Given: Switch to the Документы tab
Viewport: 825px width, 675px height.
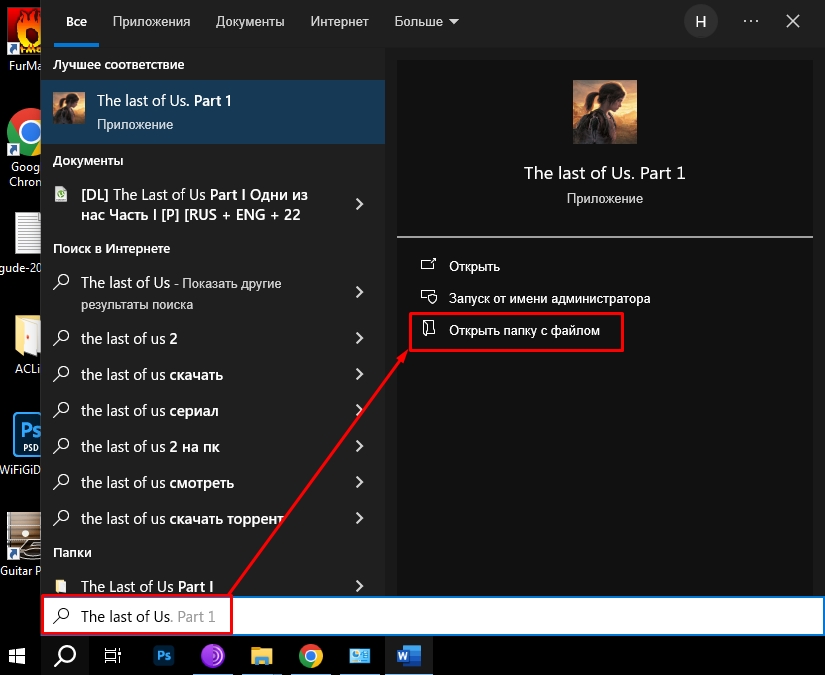Looking at the screenshot, I should coord(250,22).
